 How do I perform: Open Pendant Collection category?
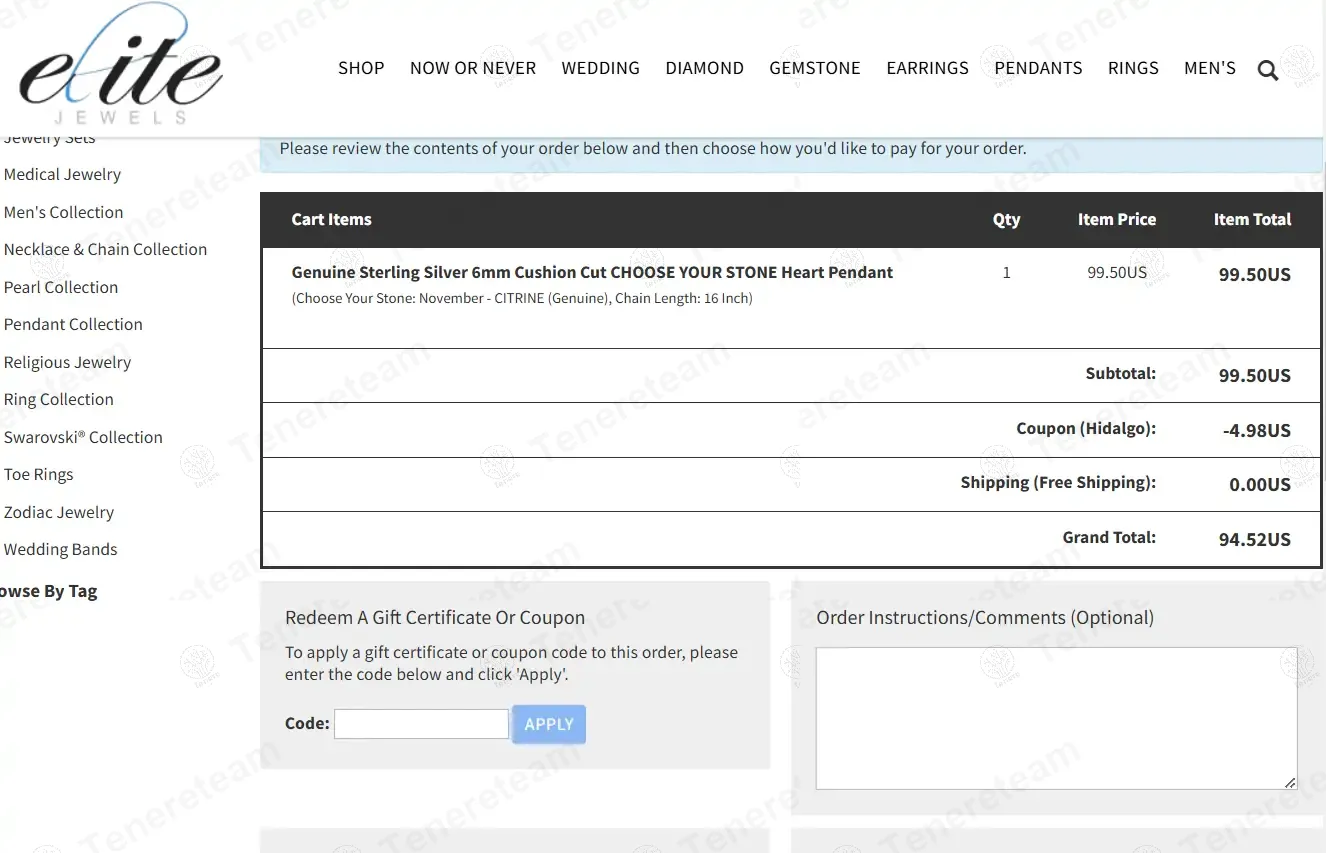pyautogui.click(x=73, y=324)
